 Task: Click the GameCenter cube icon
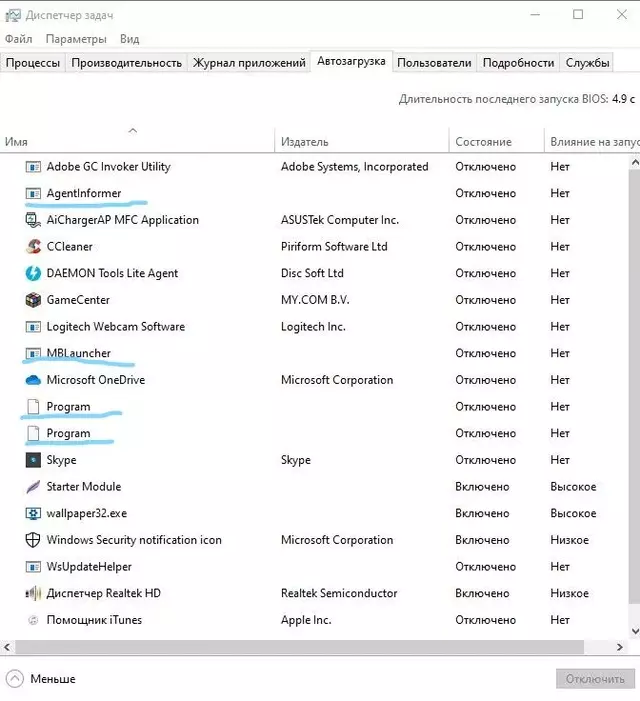33,300
